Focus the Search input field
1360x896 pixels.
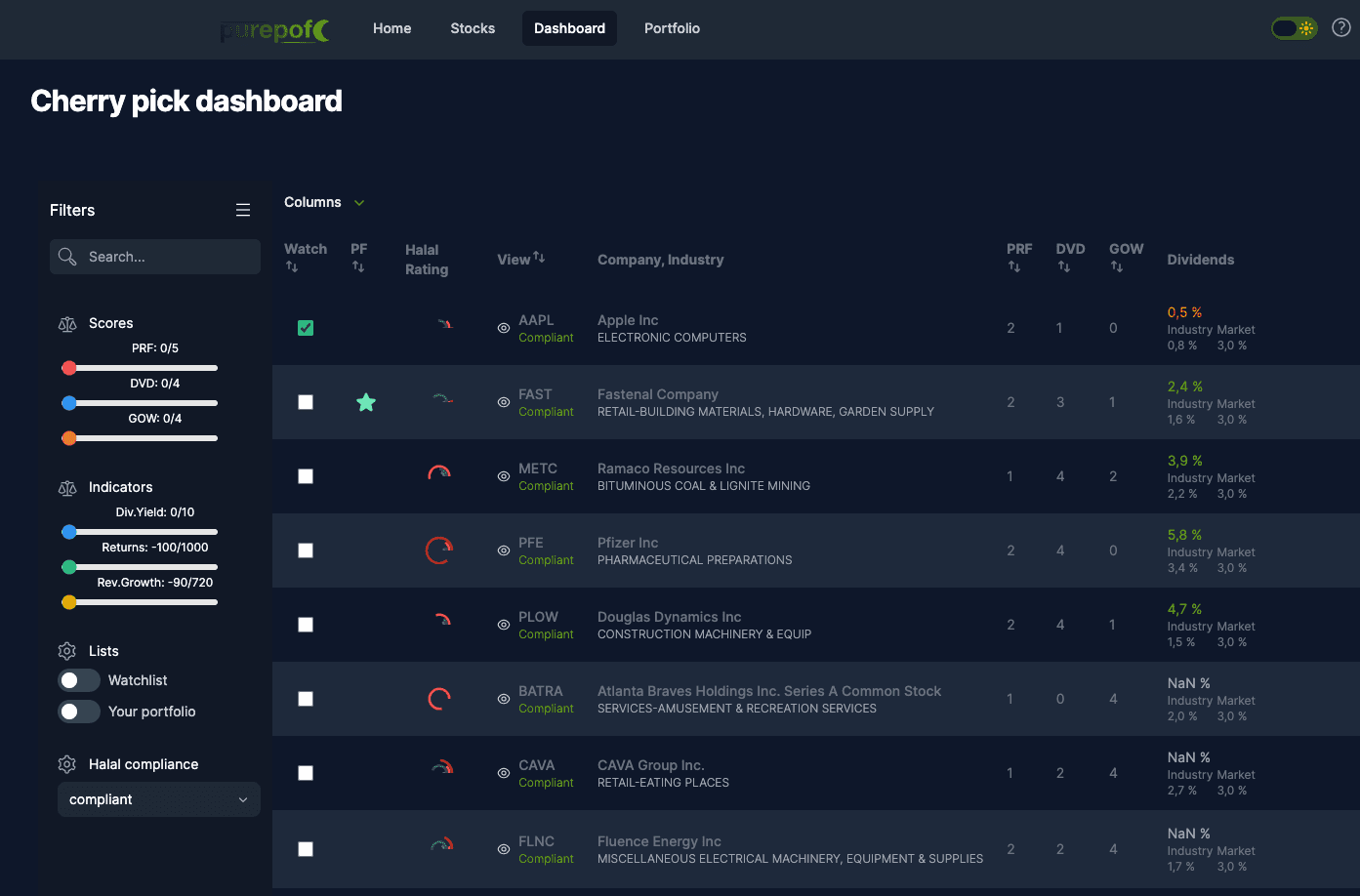(155, 257)
